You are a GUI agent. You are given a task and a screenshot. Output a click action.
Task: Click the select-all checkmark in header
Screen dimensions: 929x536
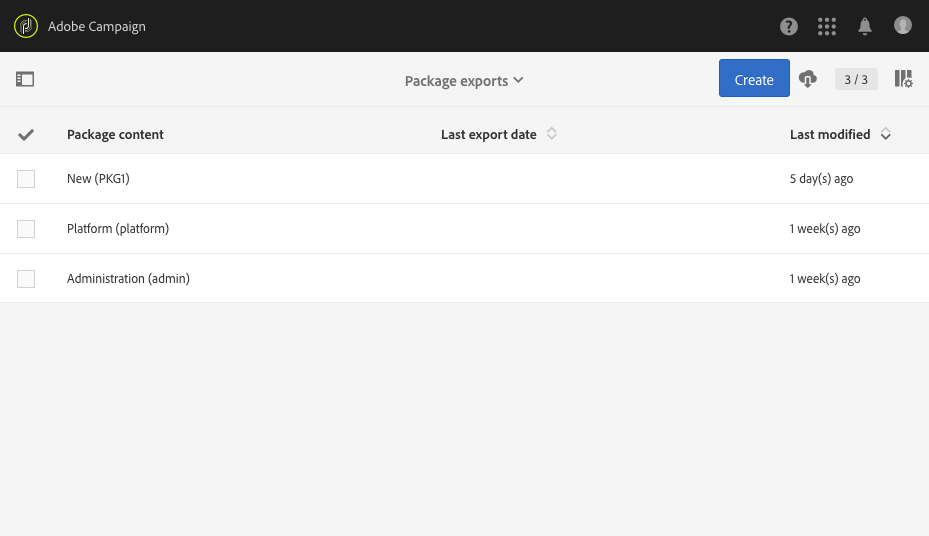[26, 134]
